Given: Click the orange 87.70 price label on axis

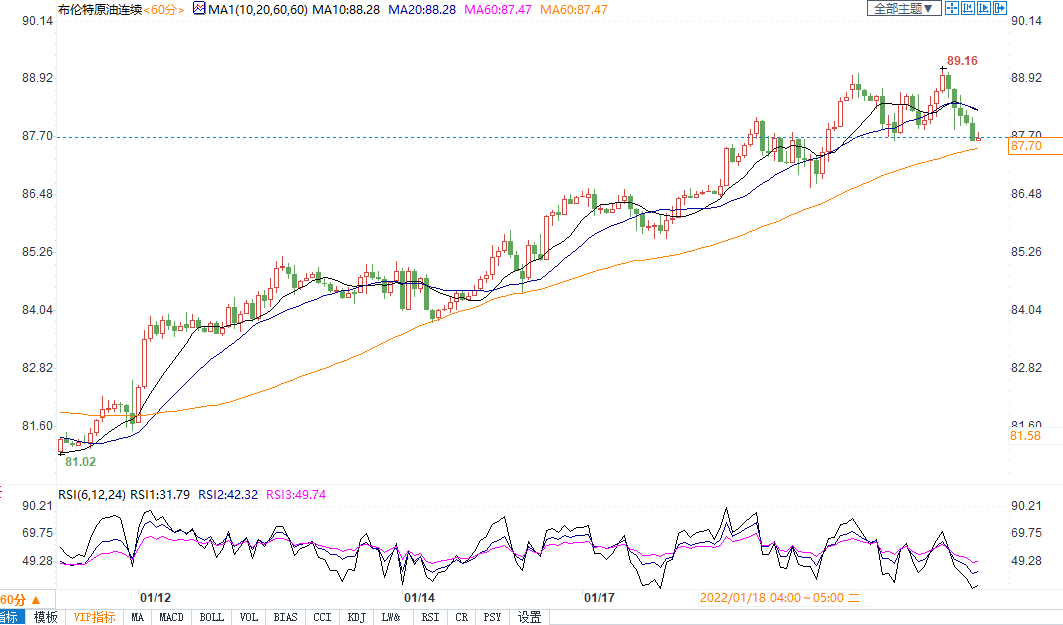Looking at the screenshot, I should (1027, 146).
